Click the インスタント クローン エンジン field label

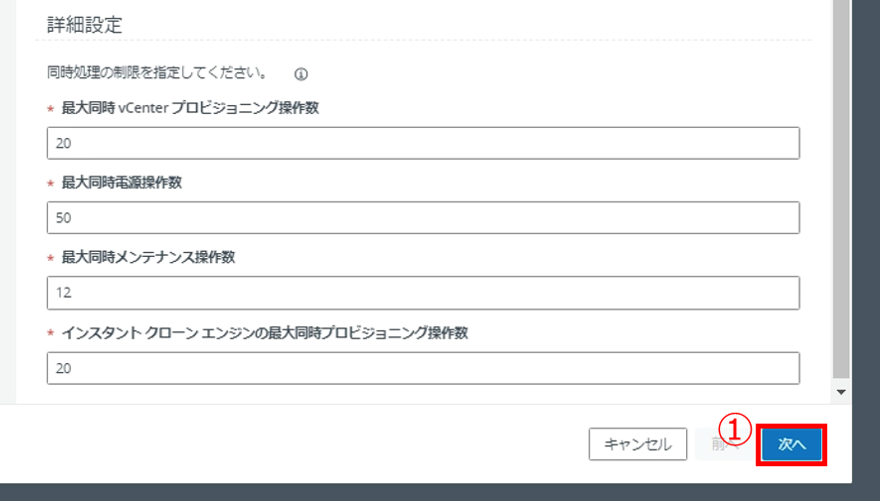click(265, 333)
